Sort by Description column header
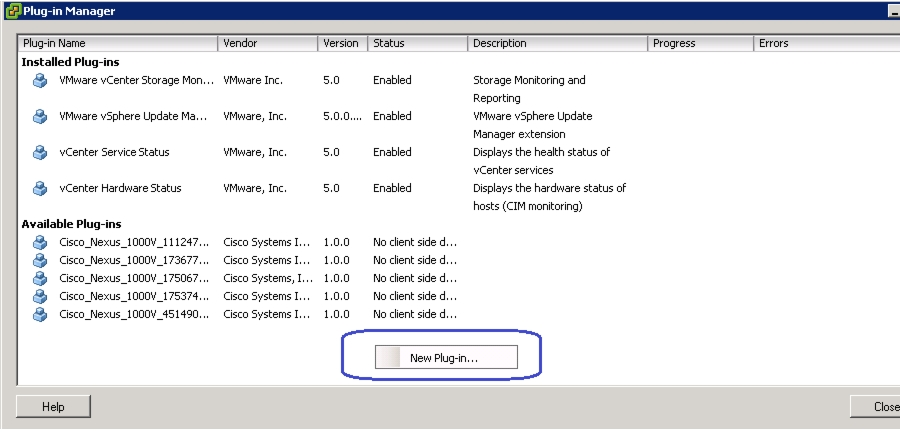The height and width of the screenshot is (432, 900). click(x=558, y=44)
